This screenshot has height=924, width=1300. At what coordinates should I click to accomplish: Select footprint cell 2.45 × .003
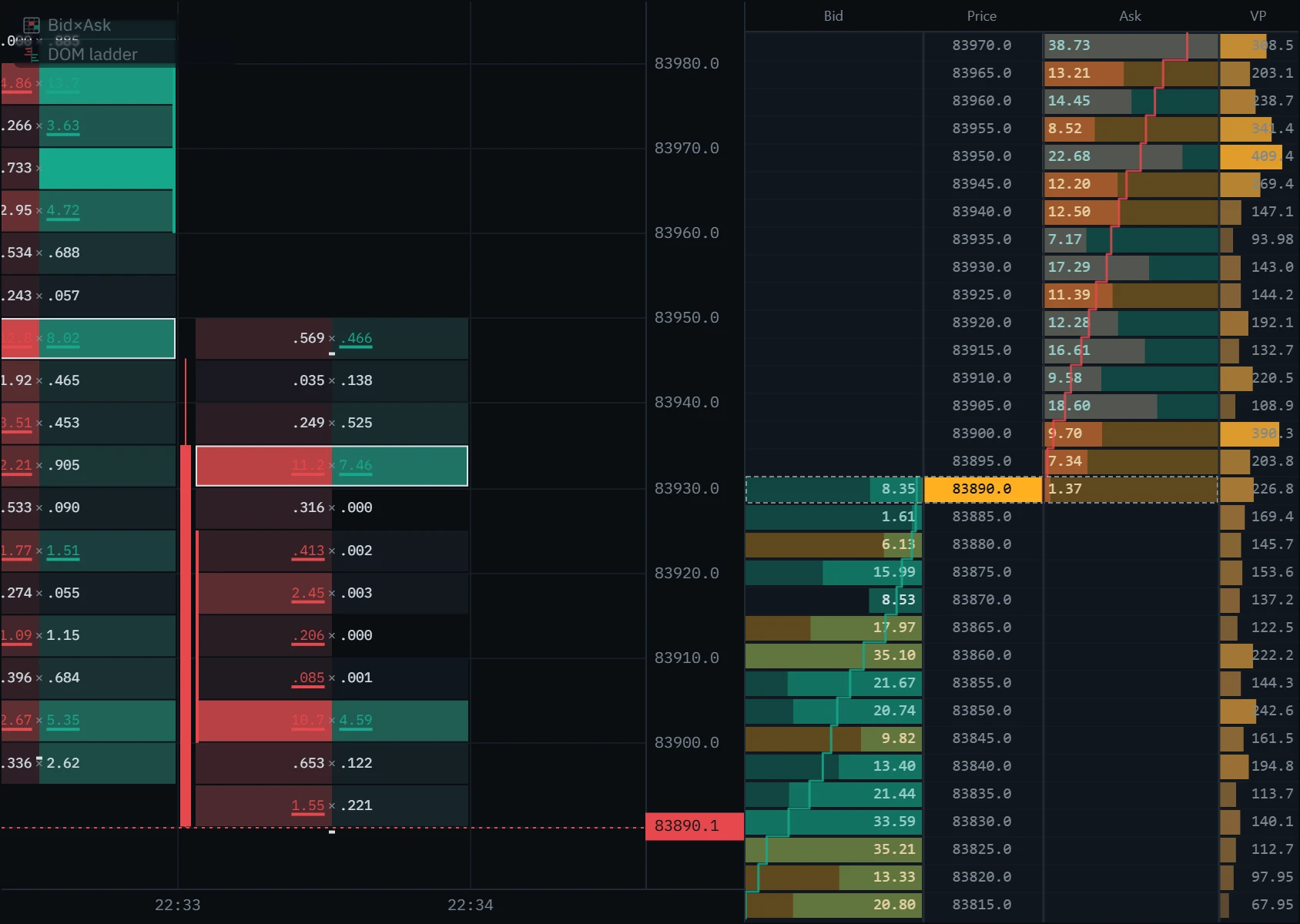pos(332,593)
